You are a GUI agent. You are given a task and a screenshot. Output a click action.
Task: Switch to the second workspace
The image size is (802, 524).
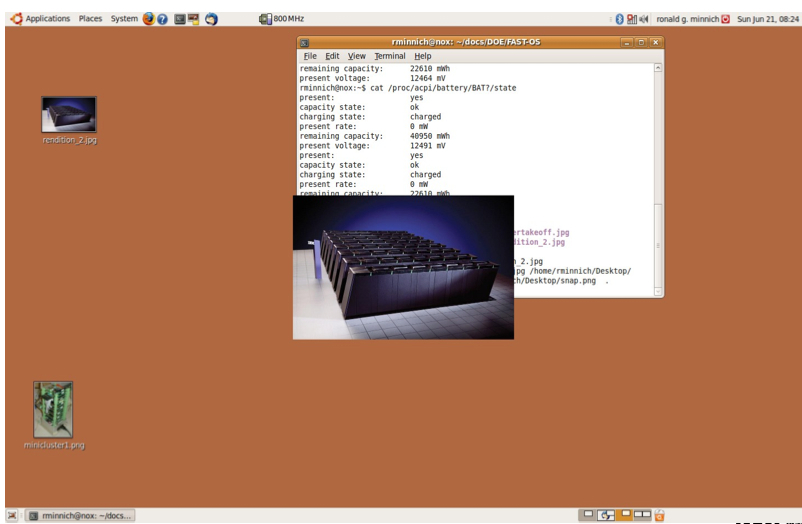606,515
